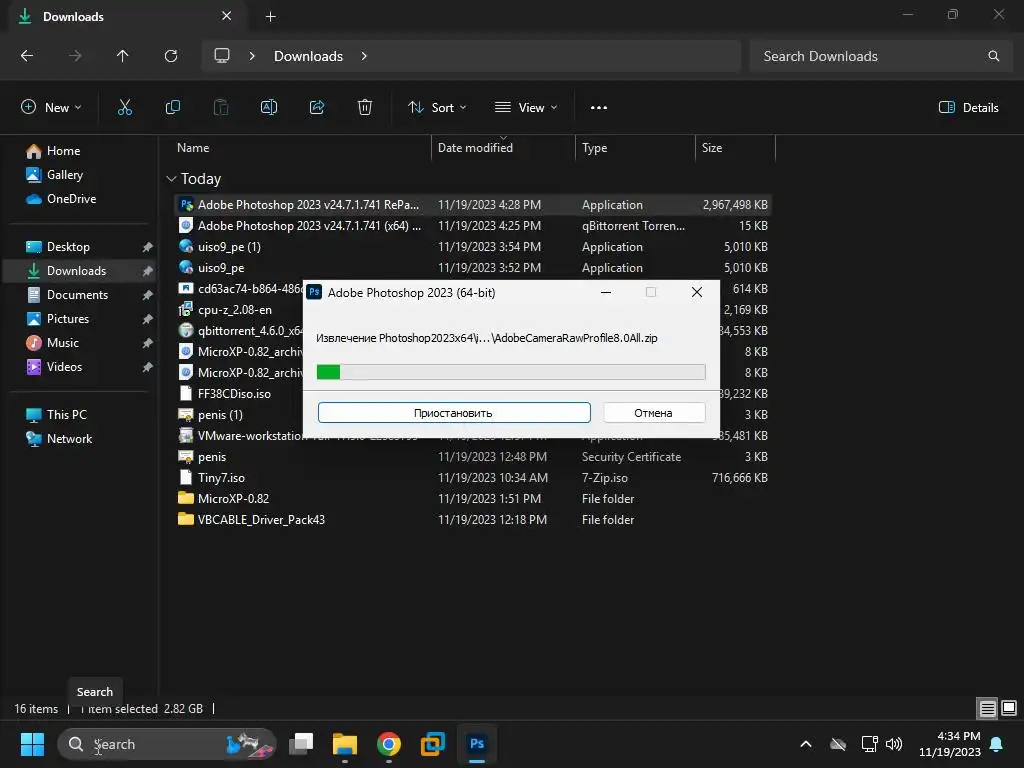Open the New item dropdown
Screen dimensions: 1024x768
[x=52, y=108]
